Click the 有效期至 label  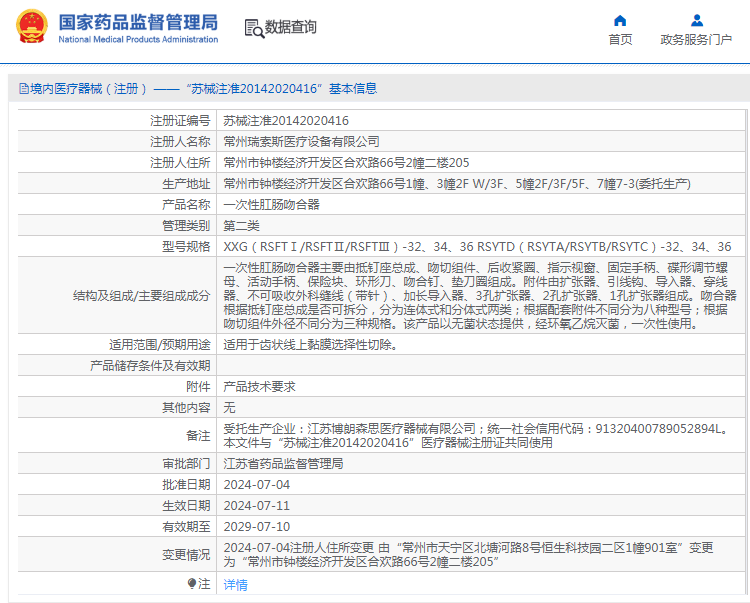(186, 527)
